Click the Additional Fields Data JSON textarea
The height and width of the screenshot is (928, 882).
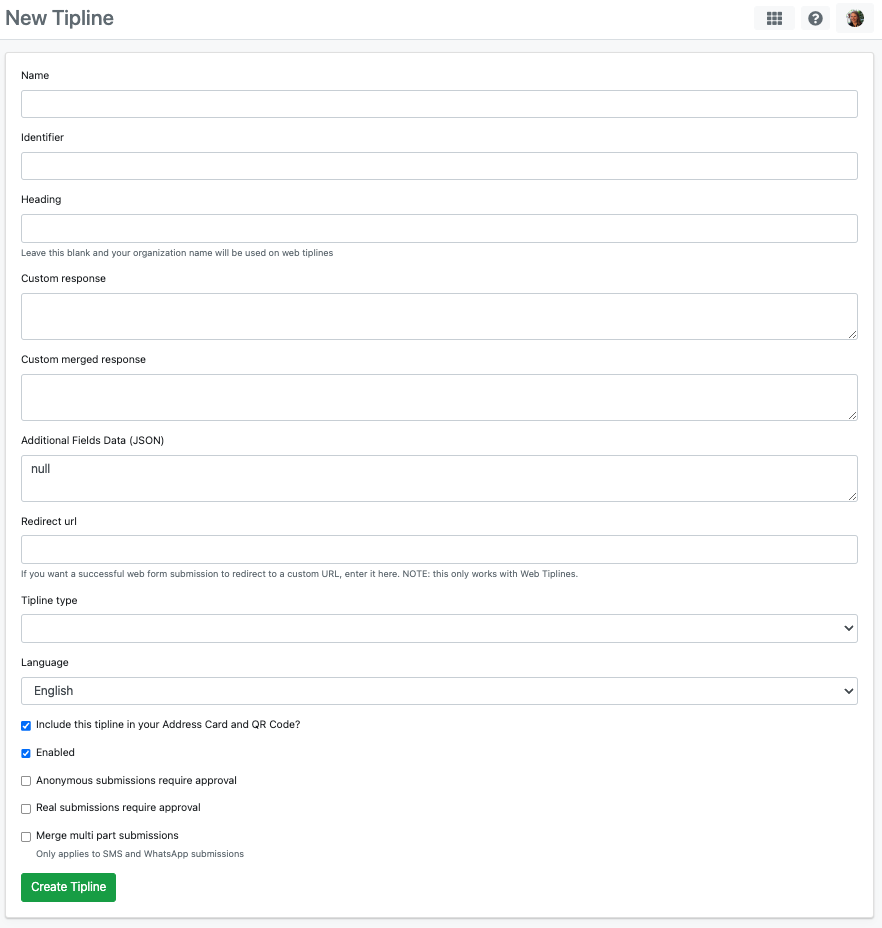[x=439, y=478]
